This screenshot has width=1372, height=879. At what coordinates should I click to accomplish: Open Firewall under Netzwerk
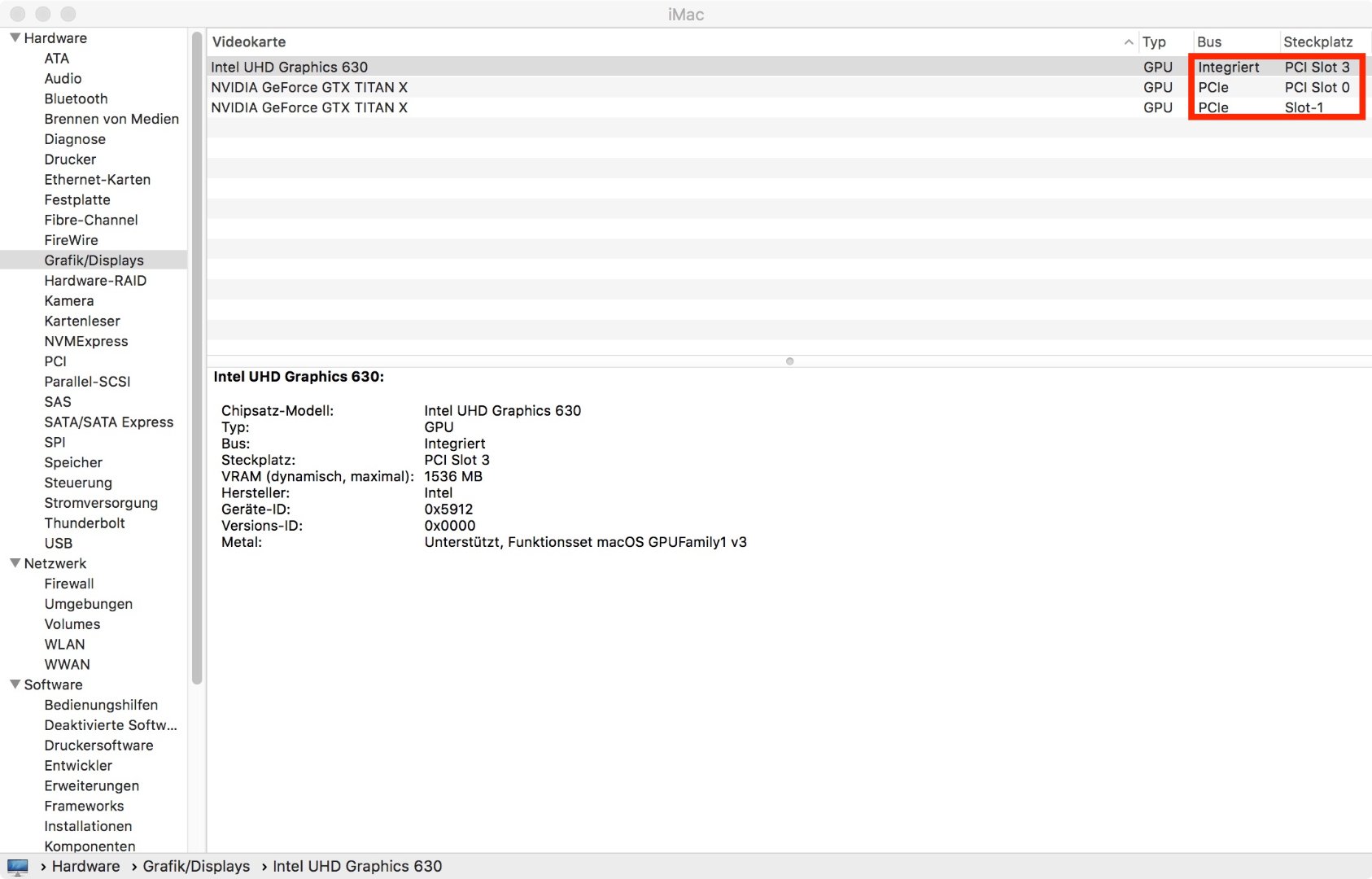(x=69, y=584)
